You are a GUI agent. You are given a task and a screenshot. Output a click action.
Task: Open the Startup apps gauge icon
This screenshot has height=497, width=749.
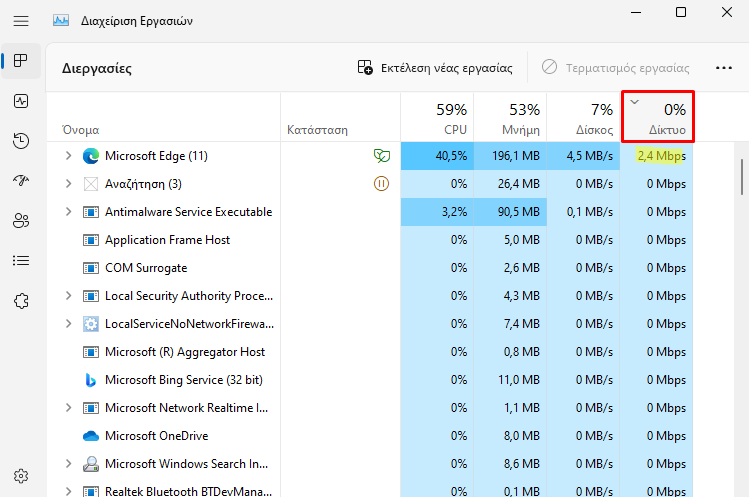tap(21, 181)
